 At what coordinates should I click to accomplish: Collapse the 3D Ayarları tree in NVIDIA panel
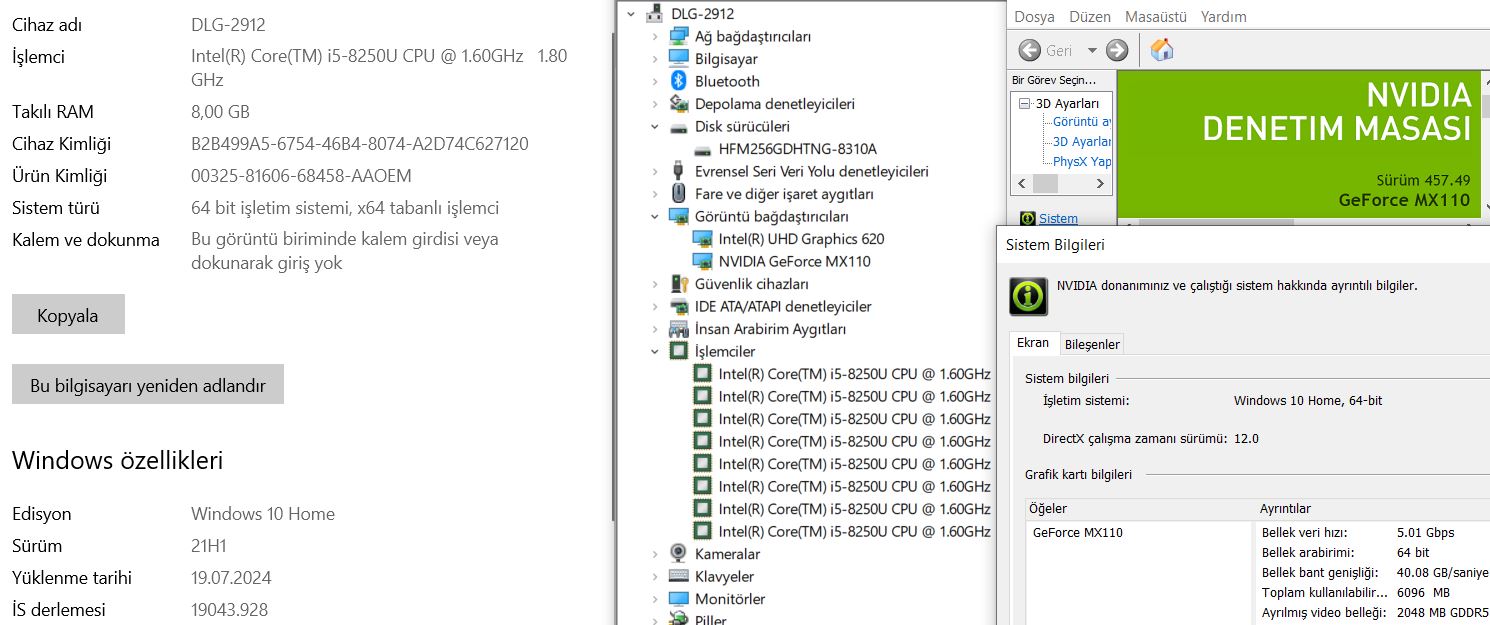pyautogui.click(x=1024, y=103)
